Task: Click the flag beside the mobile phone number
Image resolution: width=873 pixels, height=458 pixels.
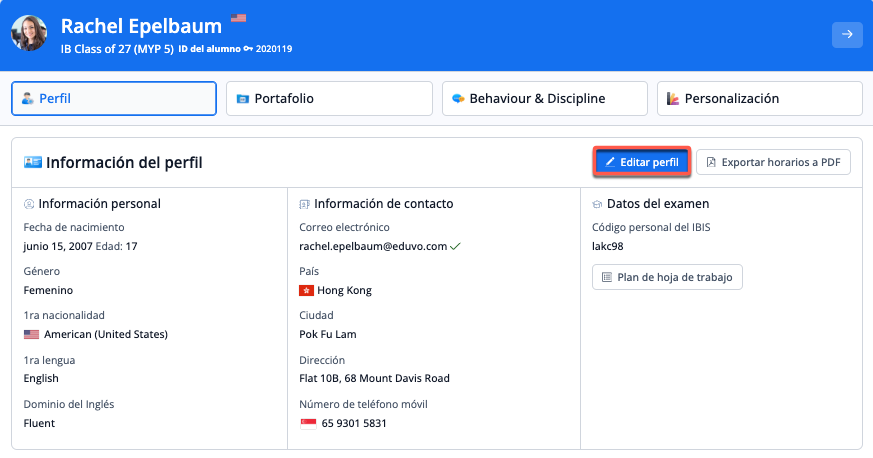Action: point(308,423)
